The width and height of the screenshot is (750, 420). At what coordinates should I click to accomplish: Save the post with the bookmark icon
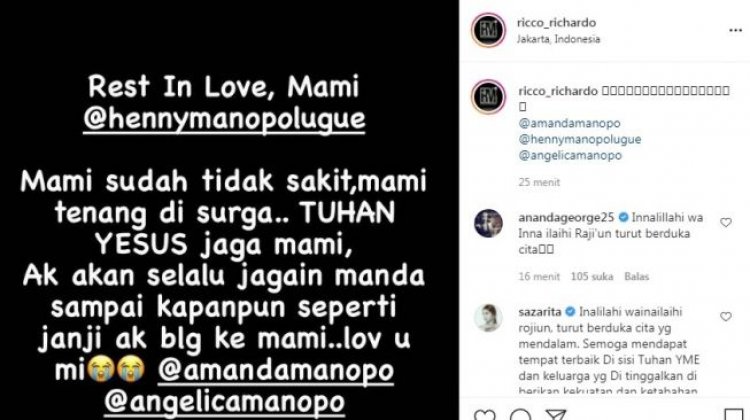pyautogui.click(x=734, y=415)
